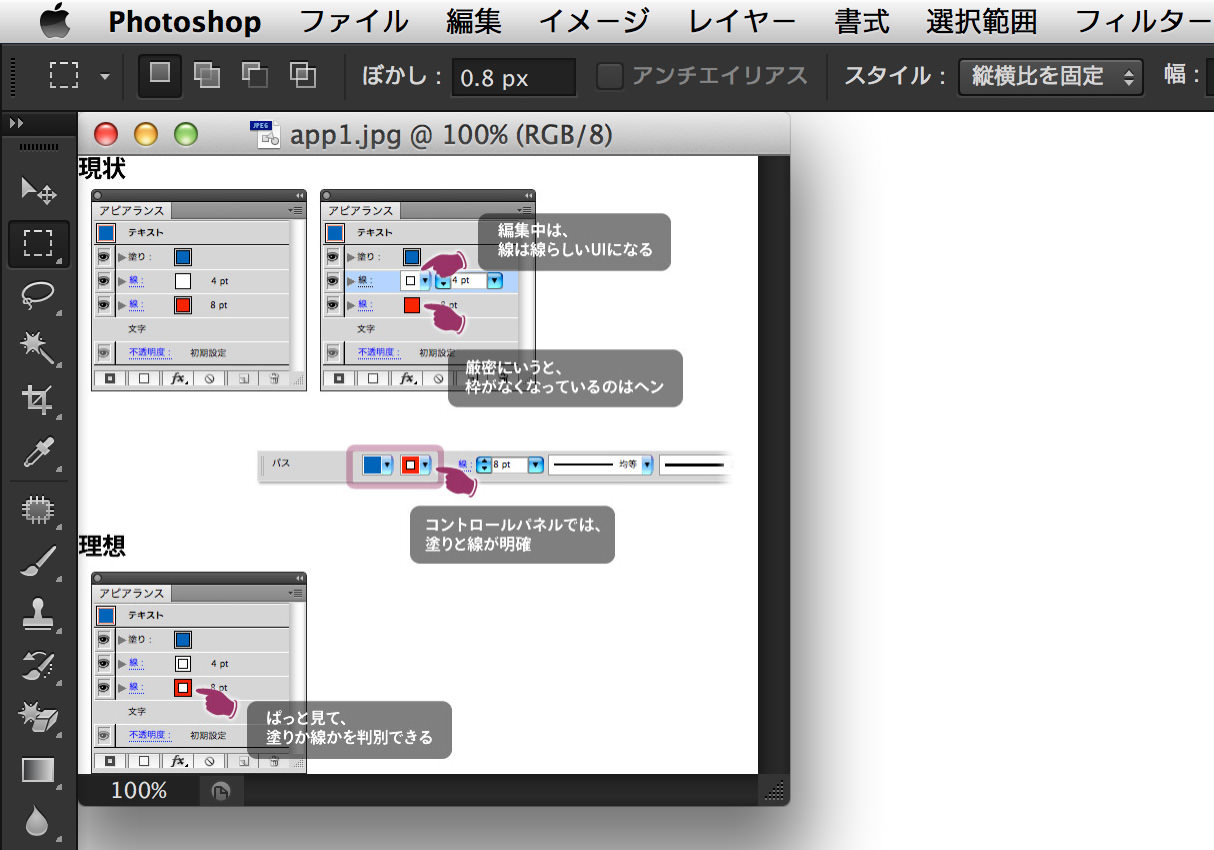The width and height of the screenshot is (1214, 850).
Task: Click the 100% zoom field in the status bar
Action: click(x=139, y=791)
